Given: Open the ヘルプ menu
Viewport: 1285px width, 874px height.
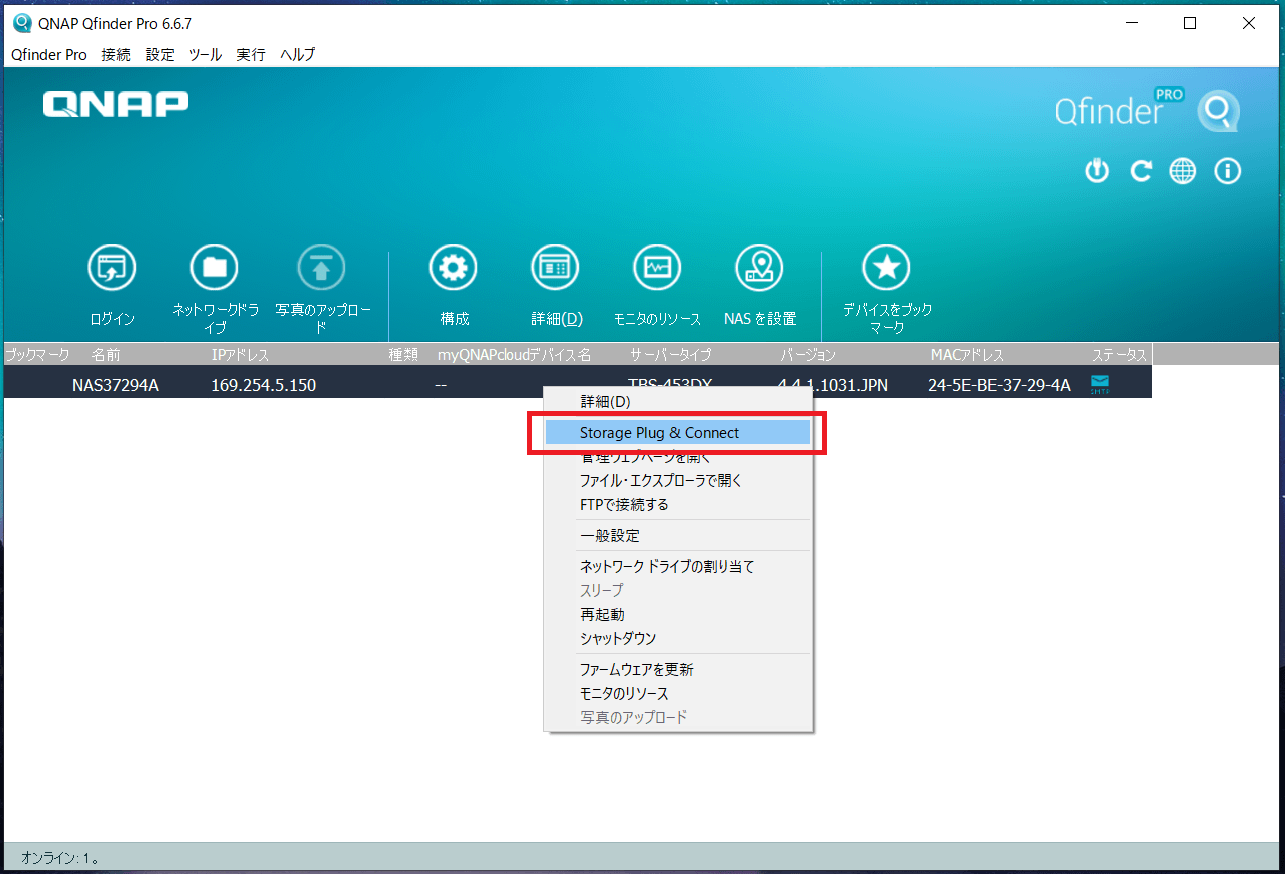Looking at the screenshot, I should click(x=298, y=55).
